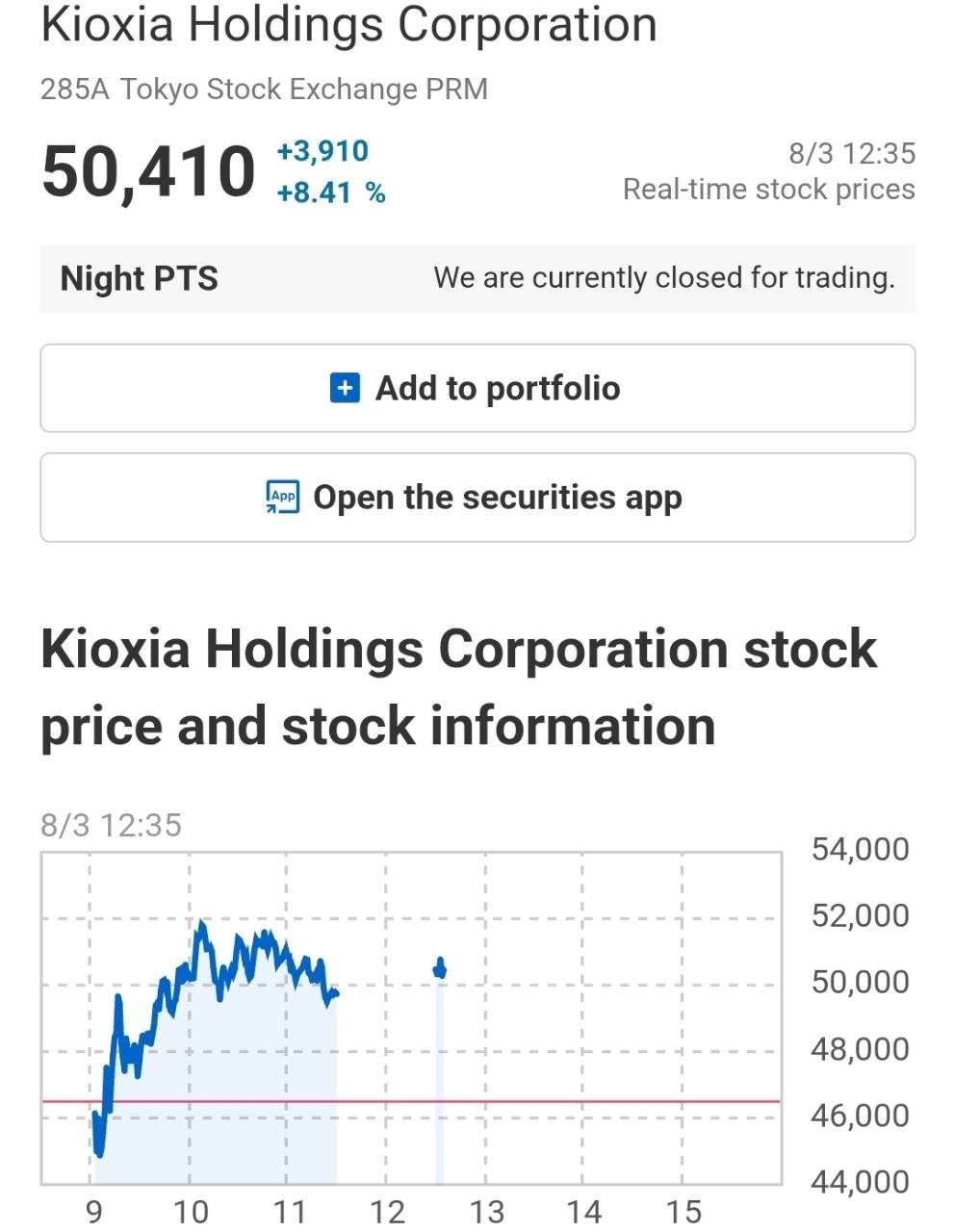Image resolution: width=954 pixels, height=1232 pixels.
Task: Click the closed for trading notice
Action: 664,278
